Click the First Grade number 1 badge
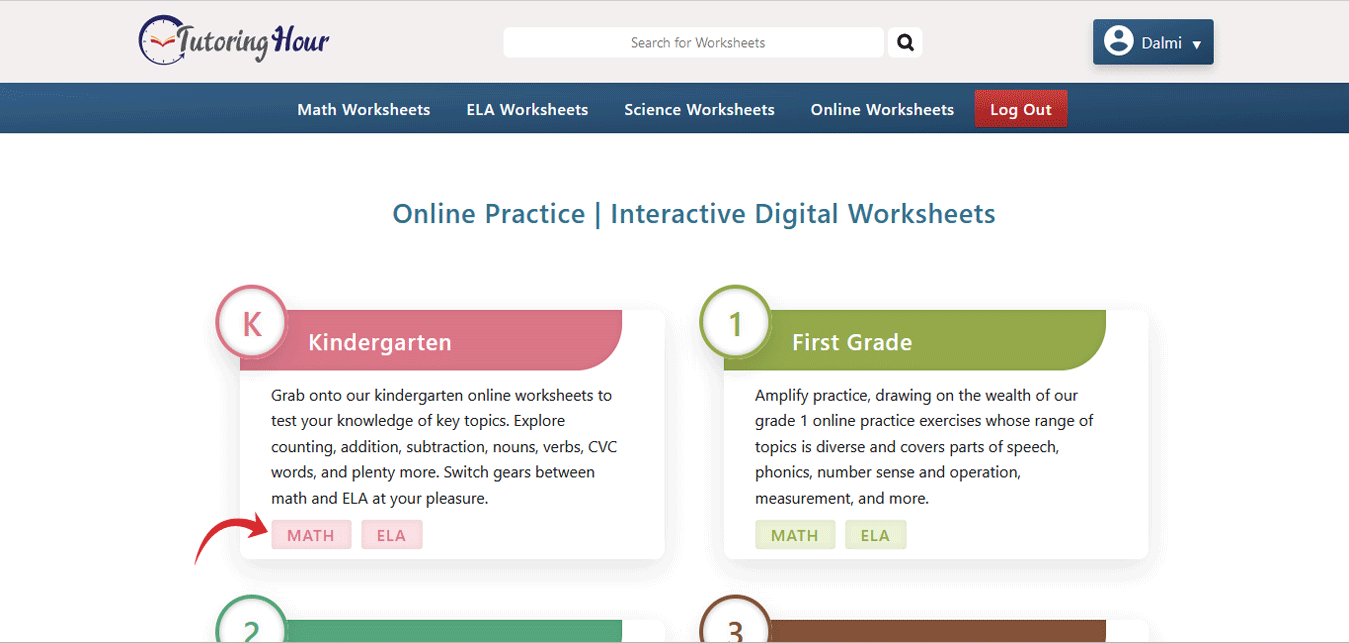This screenshot has height=643, width=1349. click(736, 323)
